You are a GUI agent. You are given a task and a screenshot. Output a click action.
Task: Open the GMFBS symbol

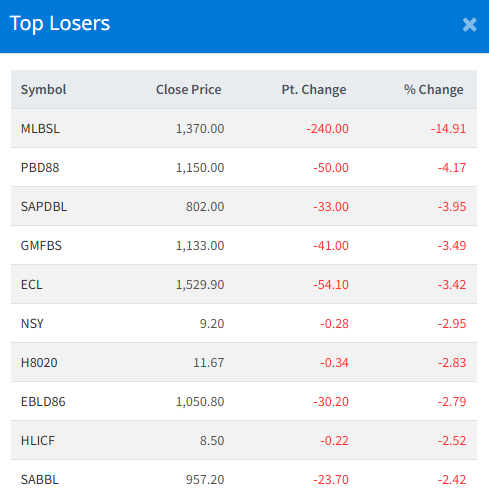coord(41,245)
